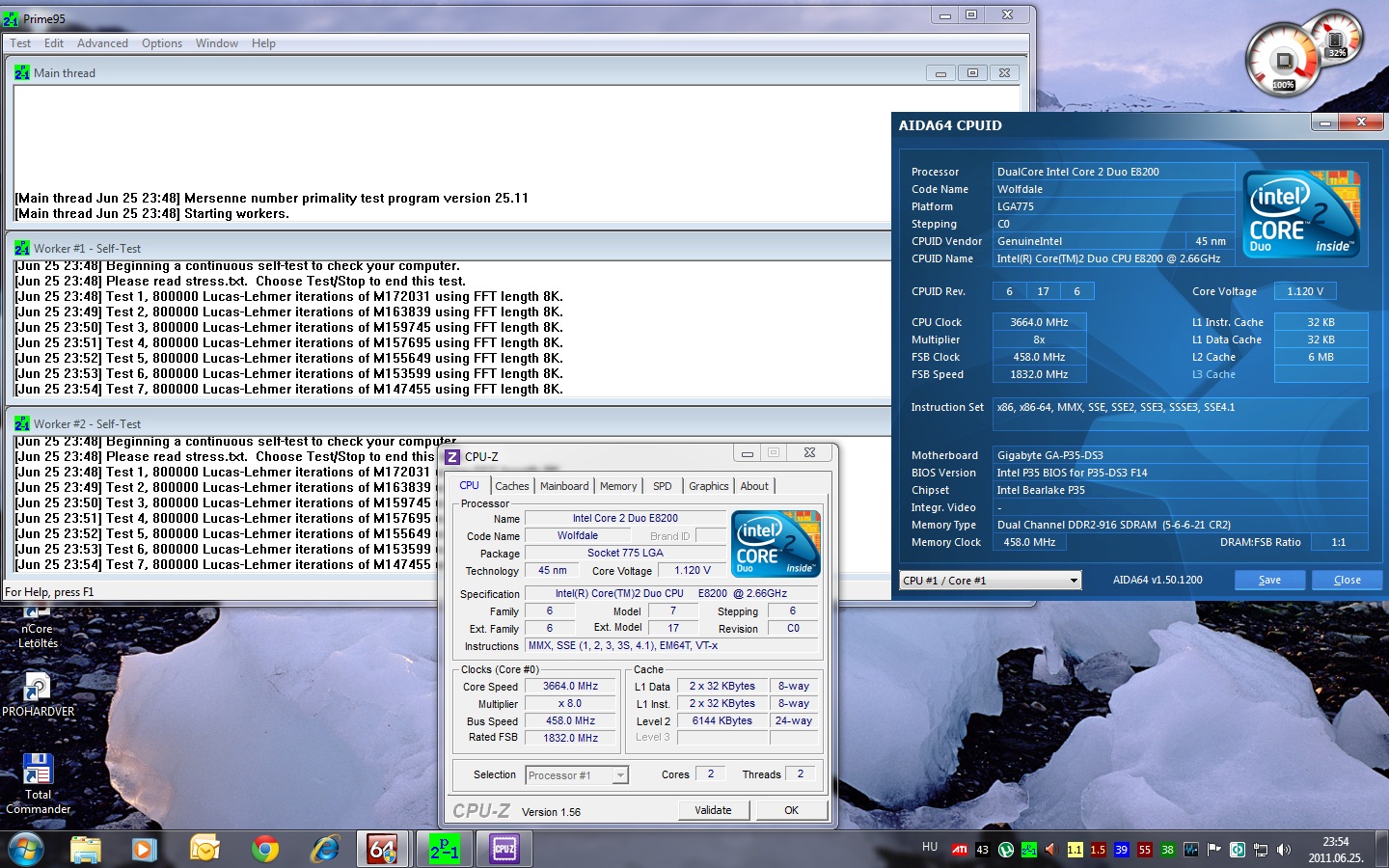Image resolution: width=1389 pixels, height=868 pixels.
Task: Click the Intel Core 2 logo in CPU-Z
Action: coord(776,544)
